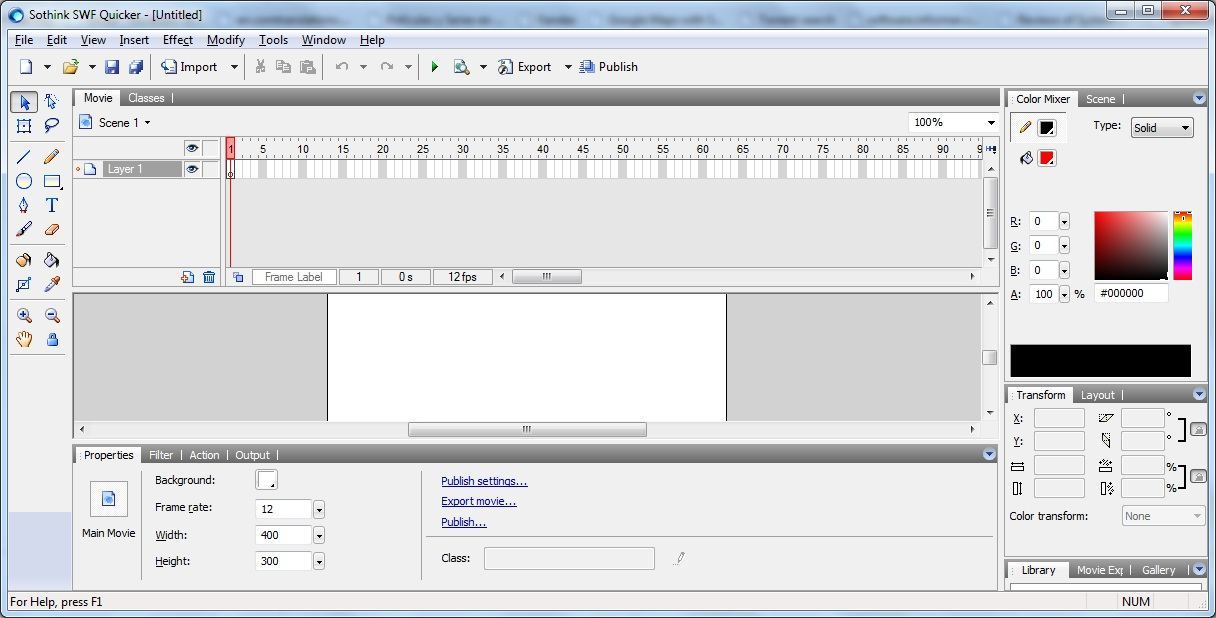Viewport: 1216px width, 618px height.
Task: Pick the Pencil tool
Action: (52, 156)
